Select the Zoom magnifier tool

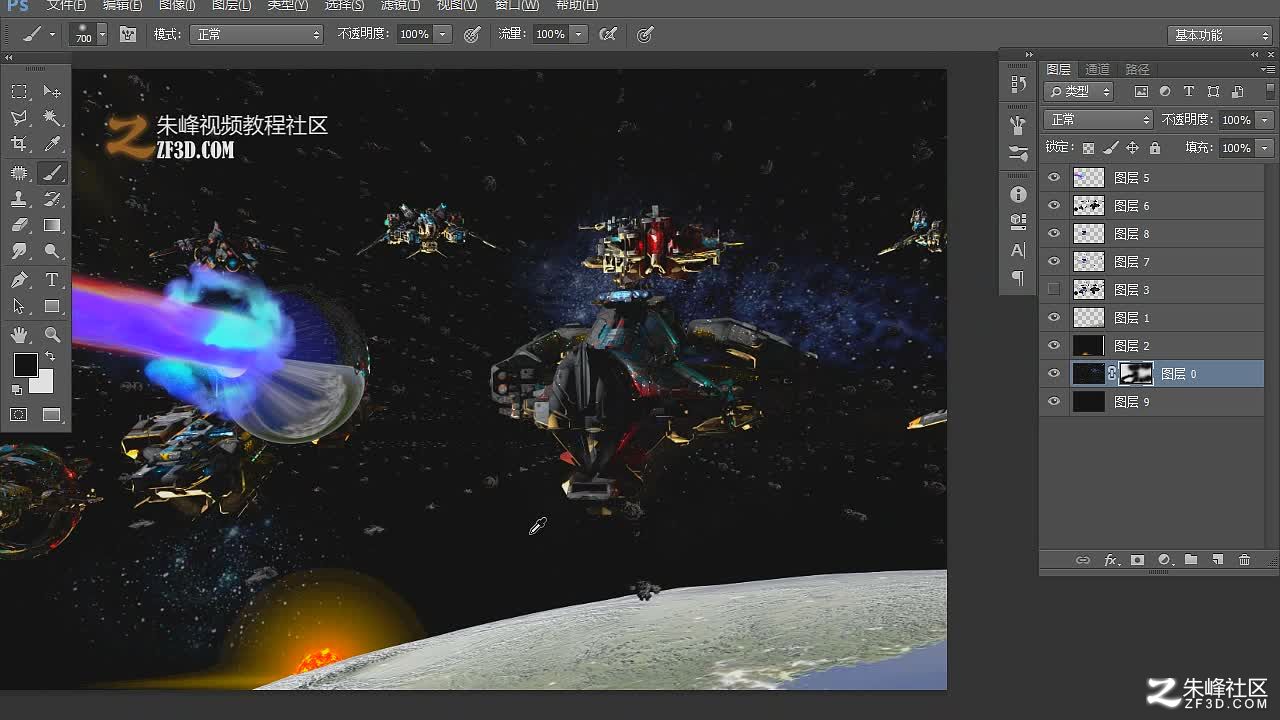point(52,335)
